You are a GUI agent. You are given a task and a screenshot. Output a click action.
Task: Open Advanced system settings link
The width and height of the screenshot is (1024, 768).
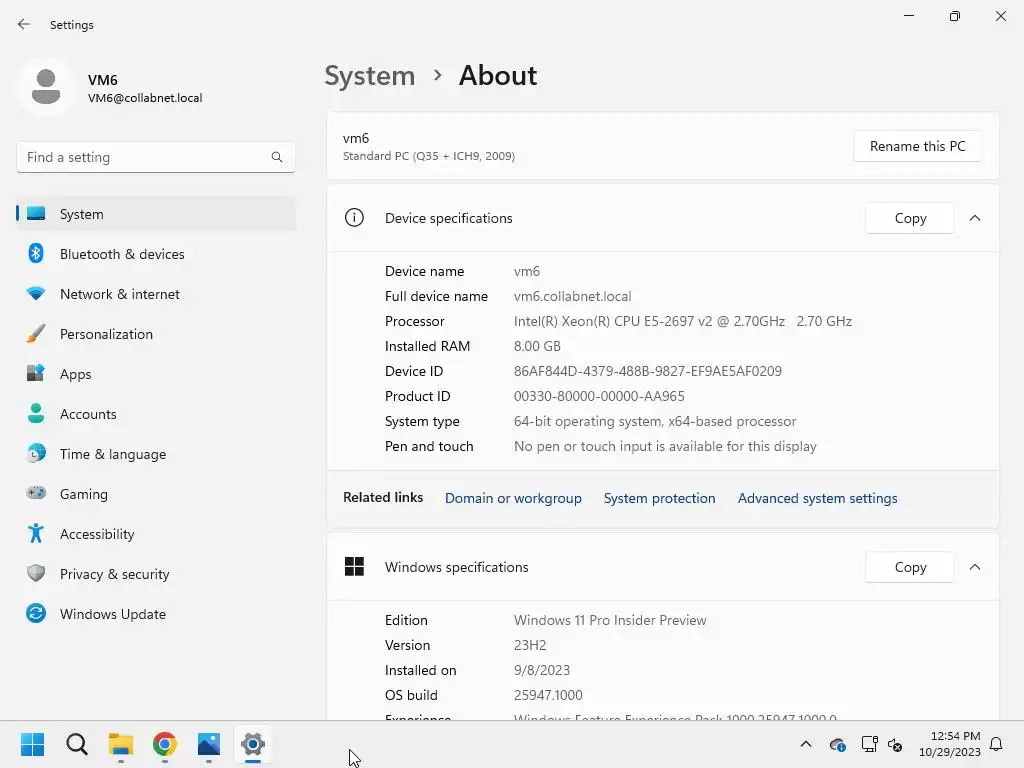pyautogui.click(x=818, y=498)
